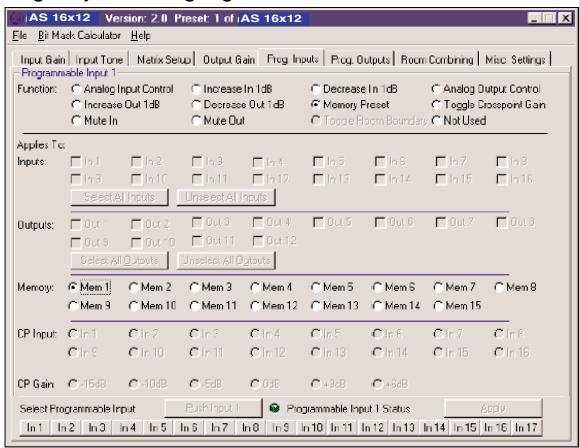Select programmable input In 14 button
This screenshot has width=579, height=448.
(x=434, y=428)
